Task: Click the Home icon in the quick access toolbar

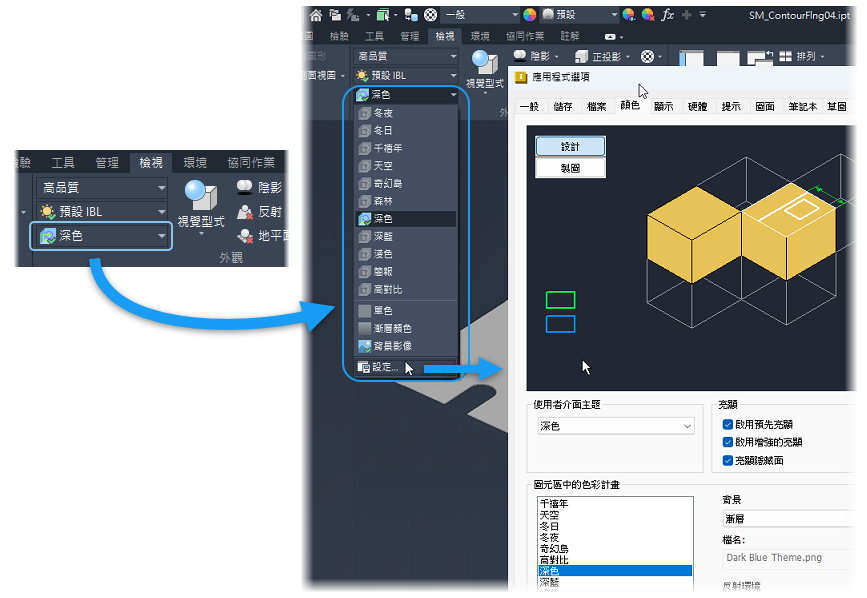Action: click(x=316, y=14)
